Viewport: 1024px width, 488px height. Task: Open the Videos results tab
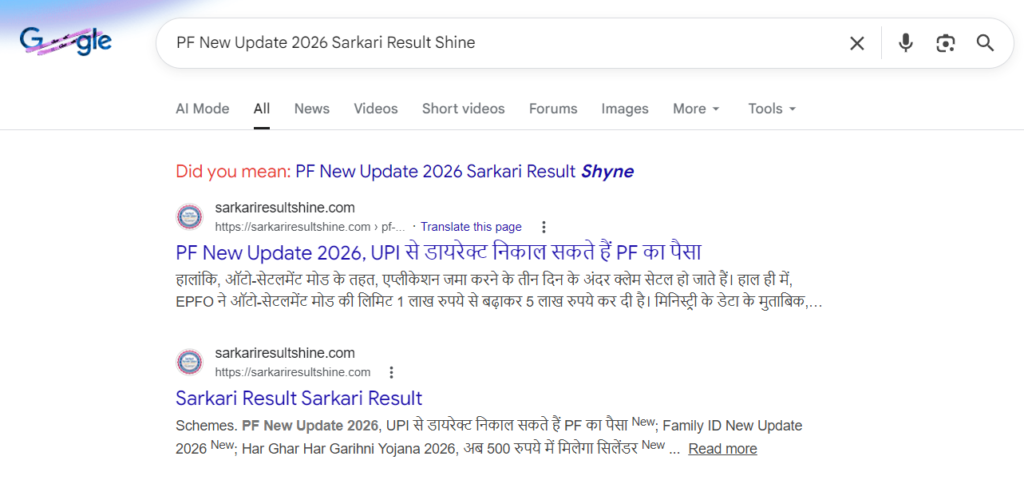[375, 109]
